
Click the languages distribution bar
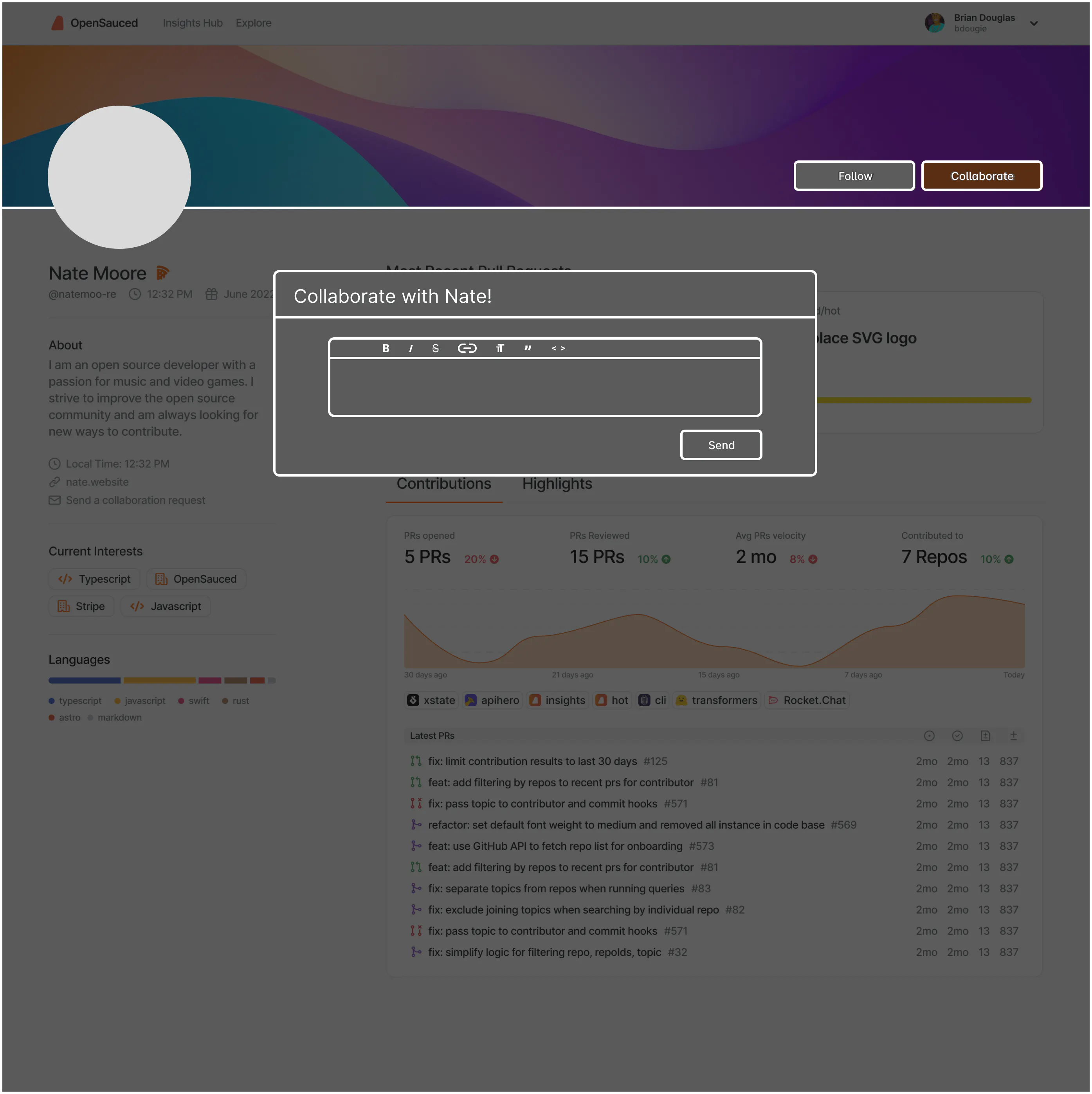(x=161, y=680)
